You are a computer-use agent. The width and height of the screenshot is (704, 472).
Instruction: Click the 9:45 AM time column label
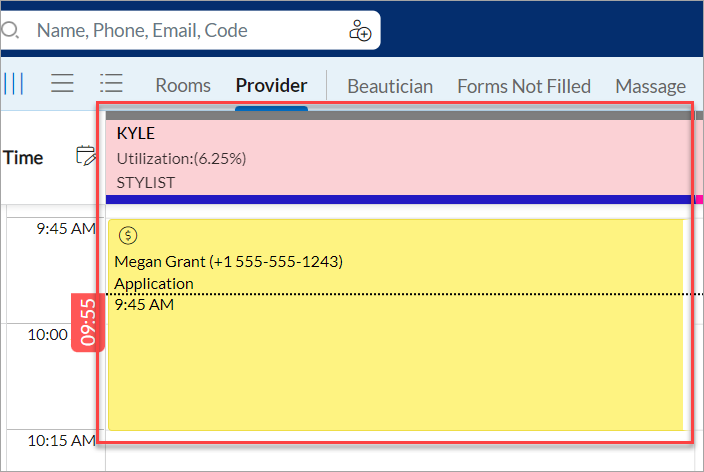click(x=66, y=229)
